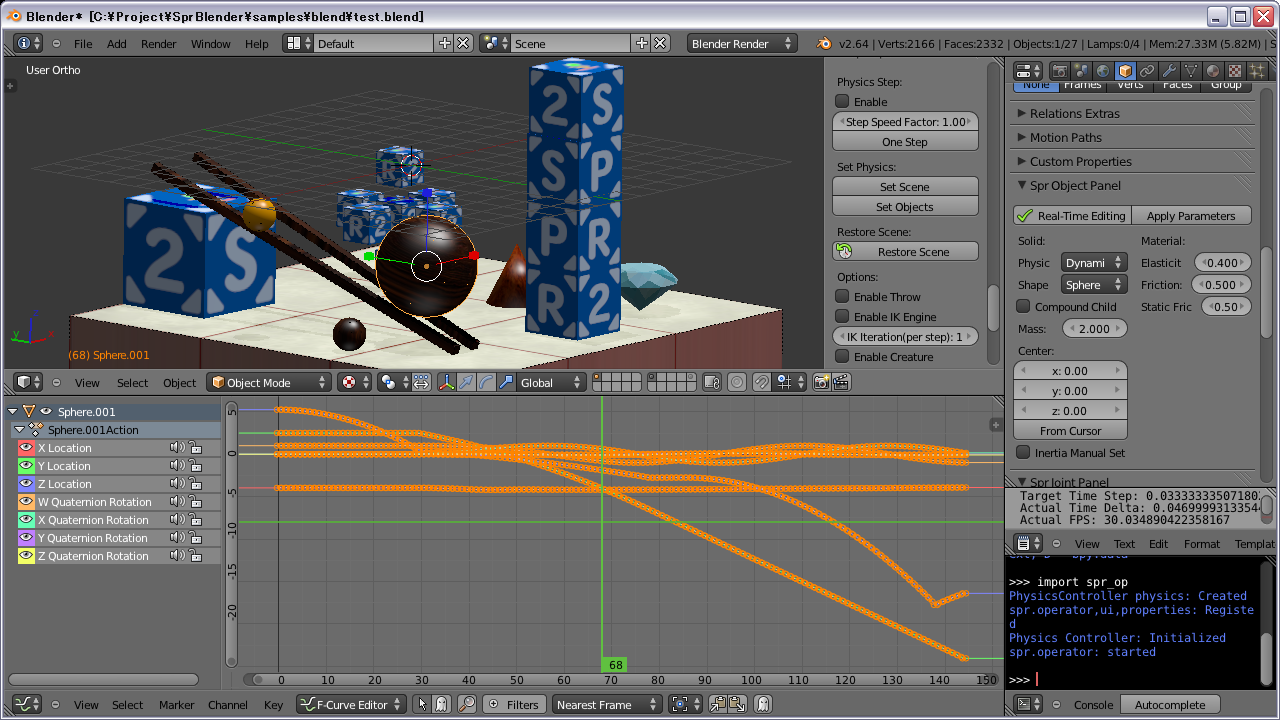Copy keyframes to clipboard icon
Viewport: 1280px width, 720px height.
717,704
